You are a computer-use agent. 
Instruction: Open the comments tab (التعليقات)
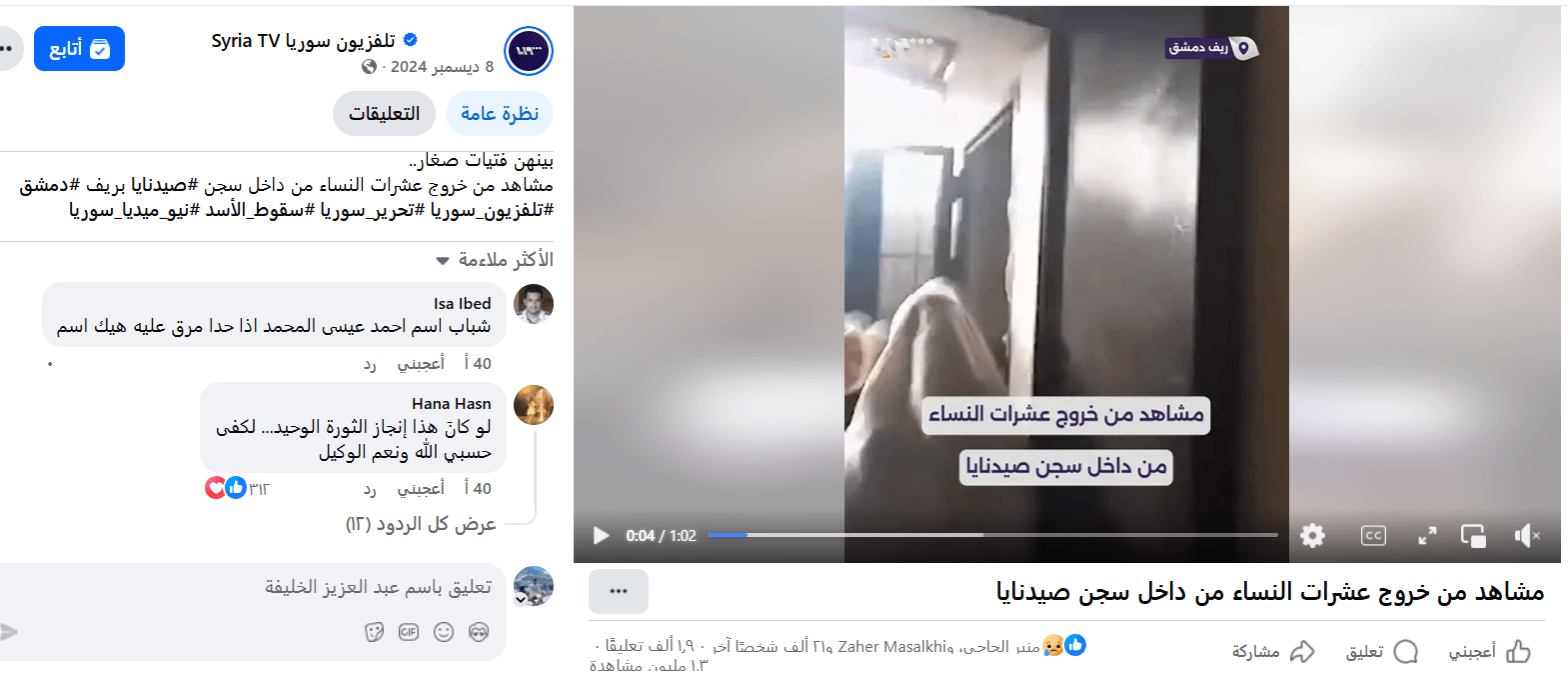tap(384, 113)
